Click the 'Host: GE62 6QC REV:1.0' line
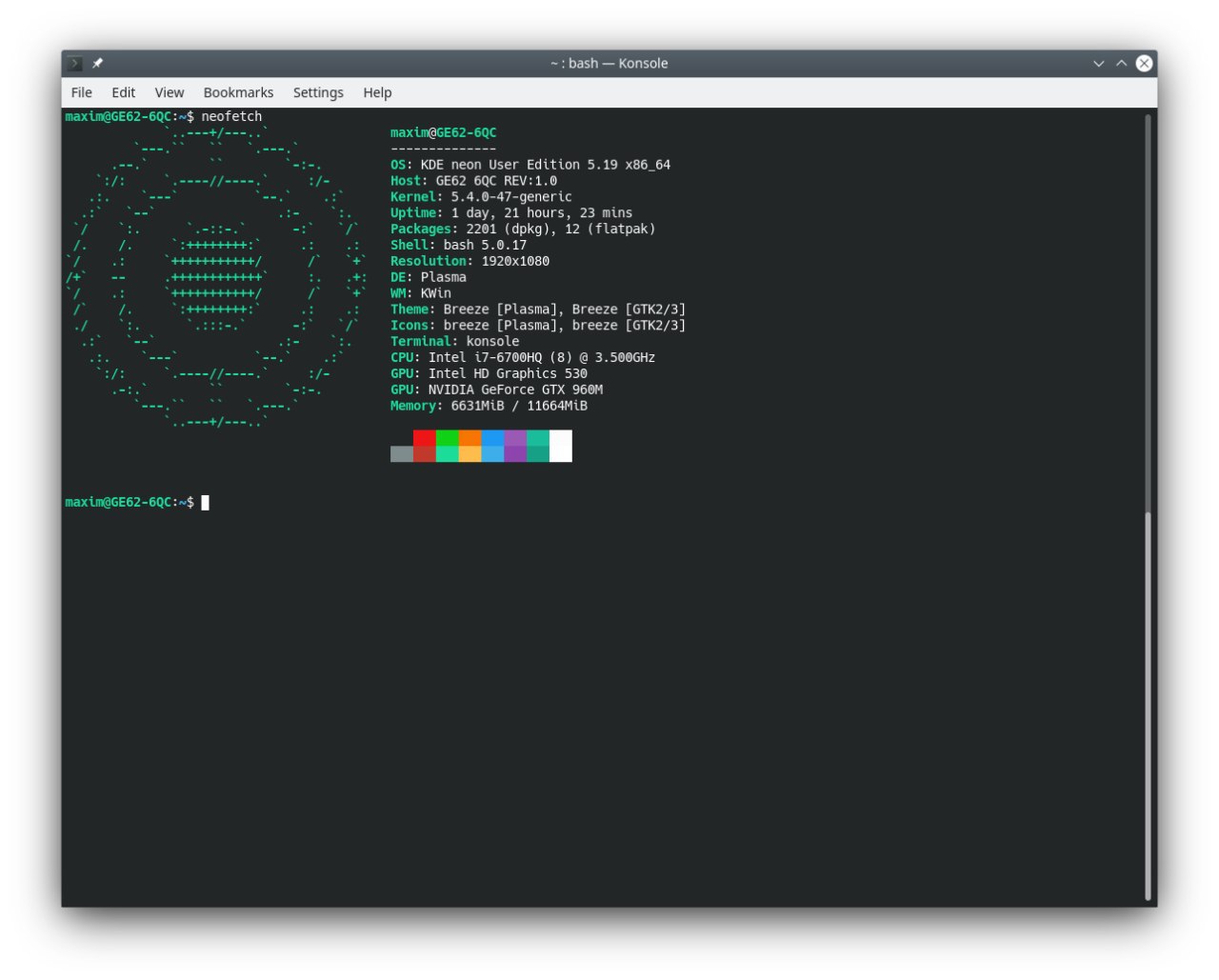This screenshot has height=980, width=1219. coord(473,181)
